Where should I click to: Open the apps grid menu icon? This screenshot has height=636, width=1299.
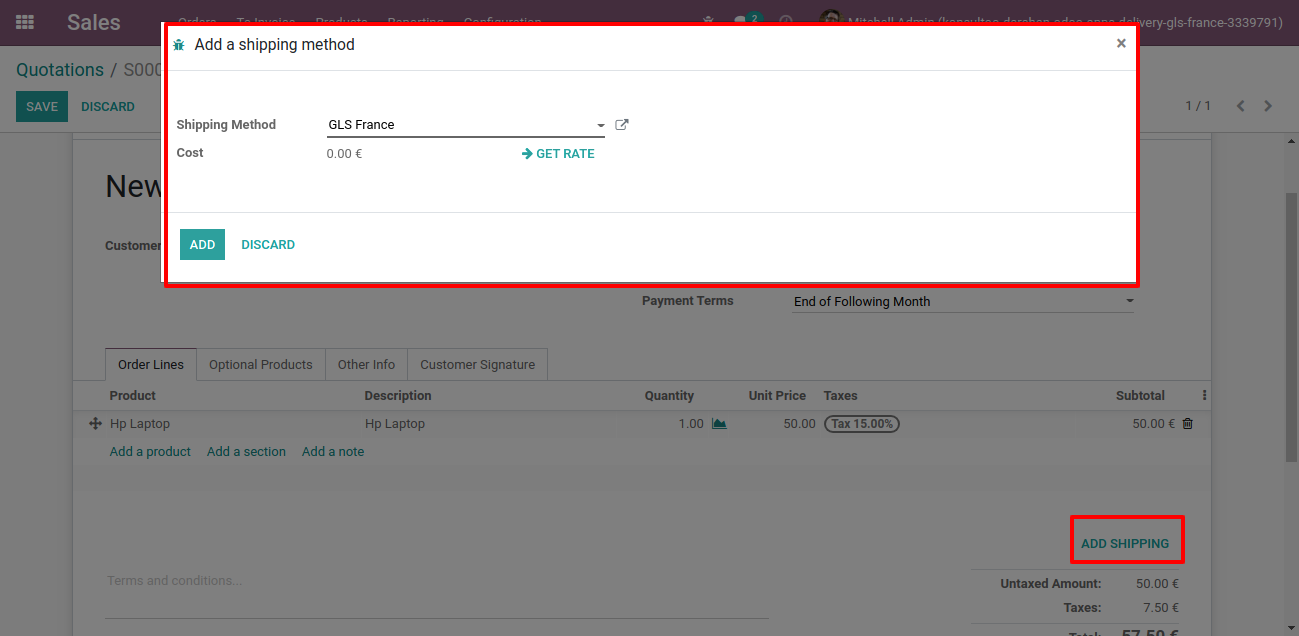click(x=25, y=22)
